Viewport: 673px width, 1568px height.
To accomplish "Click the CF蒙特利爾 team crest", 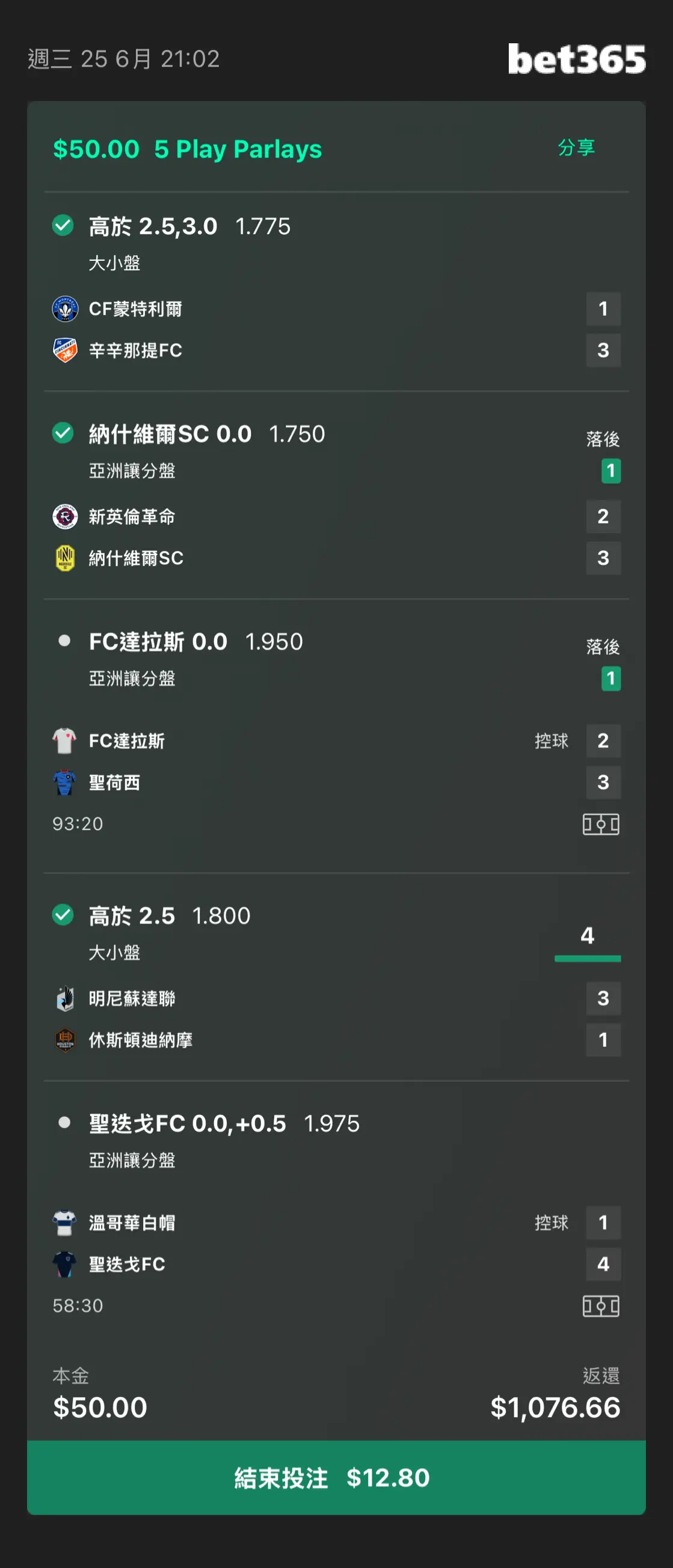I will pyautogui.click(x=64, y=308).
